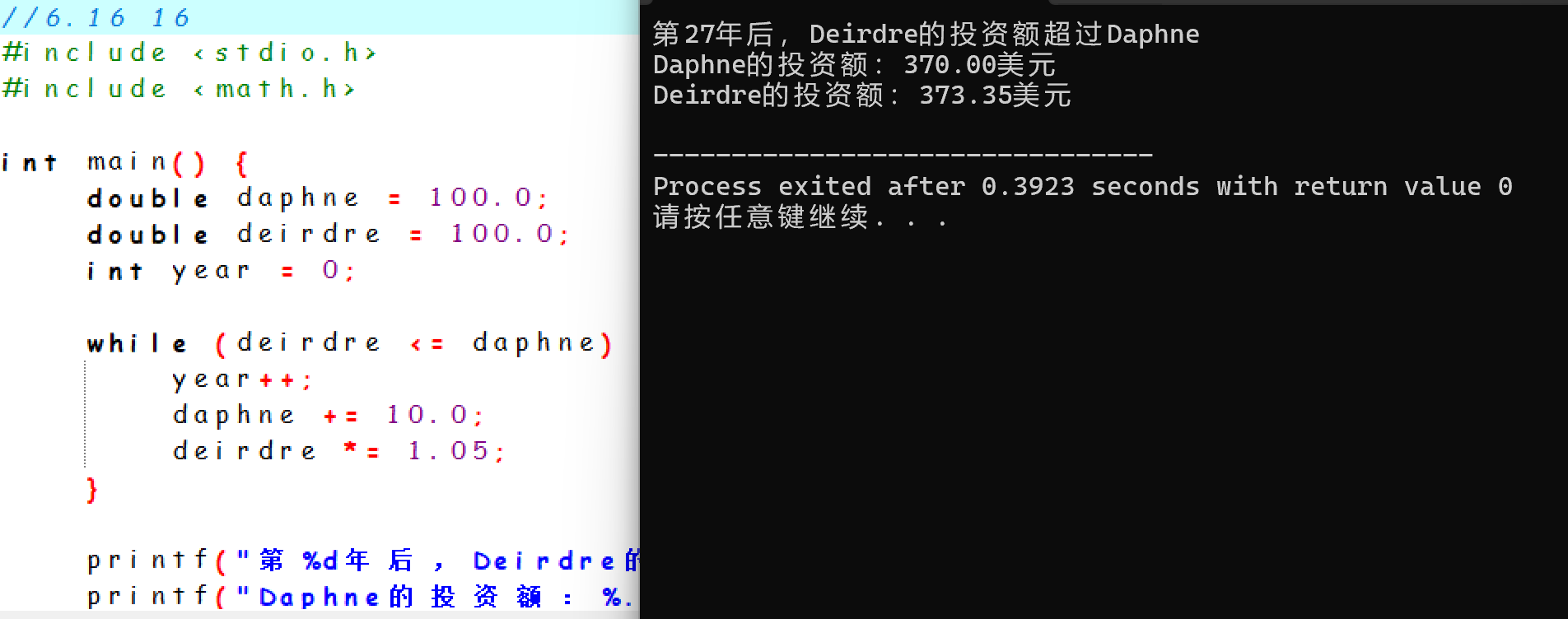Click the comment line "//6.16 16"
1568x619 pixels.
pos(96,17)
